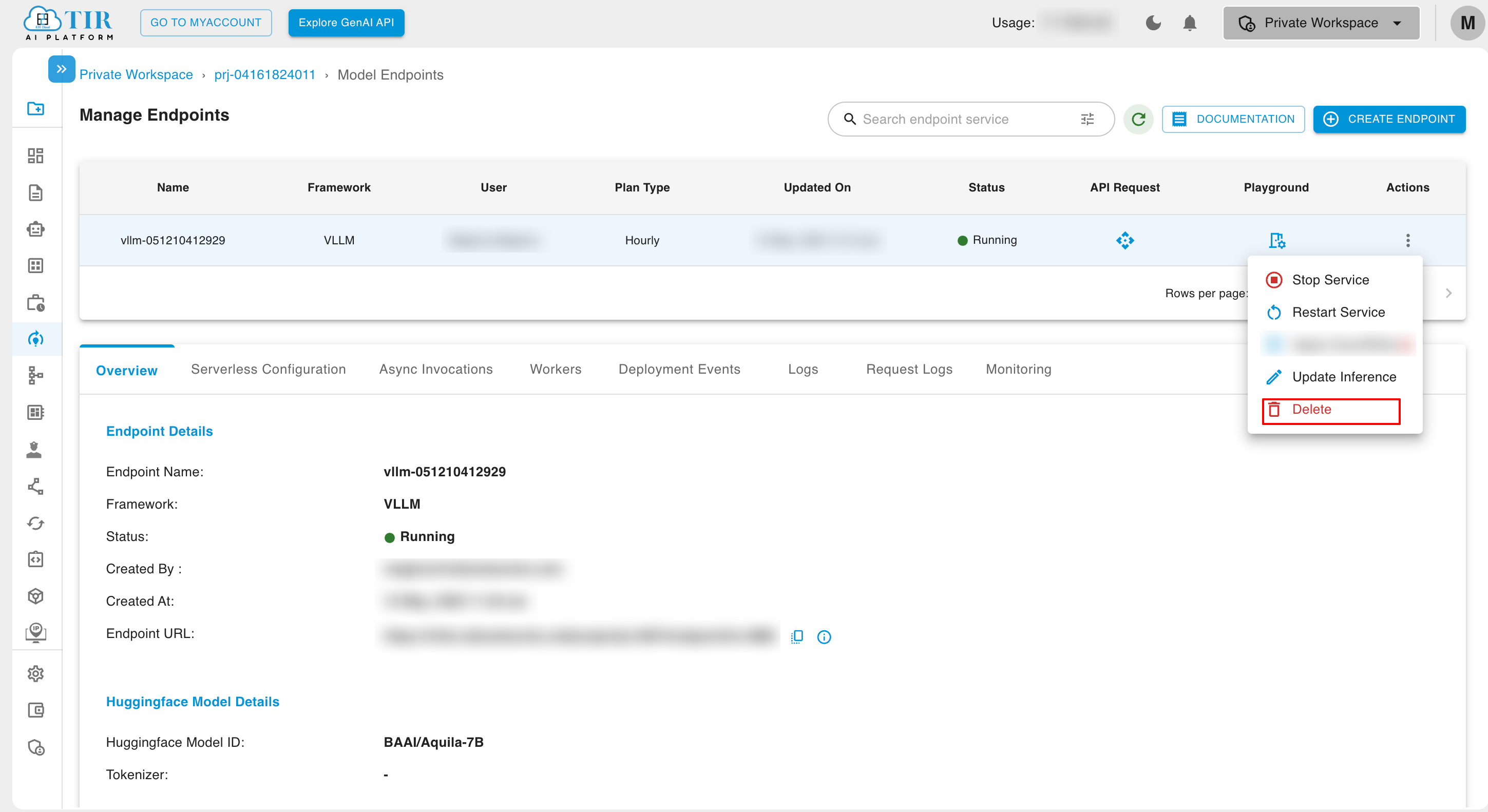
Task: Refresh the endpoints list
Action: pyautogui.click(x=1138, y=119)
